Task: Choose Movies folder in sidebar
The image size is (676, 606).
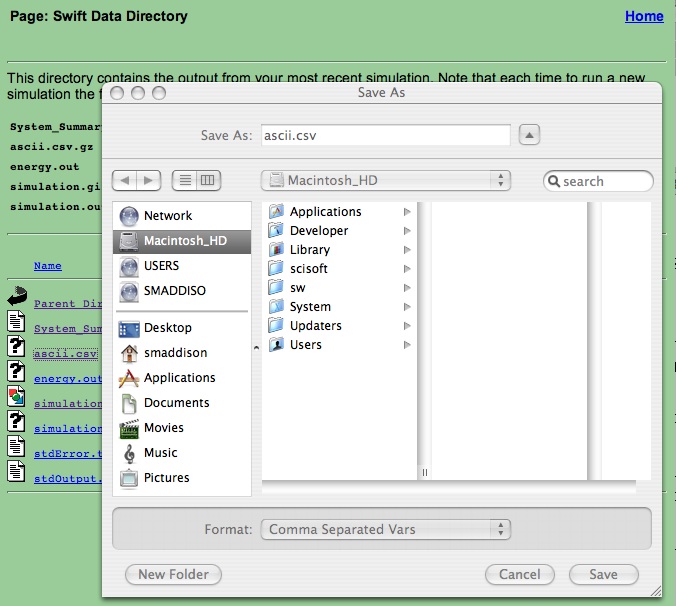Action: click(x=182, y=428)
